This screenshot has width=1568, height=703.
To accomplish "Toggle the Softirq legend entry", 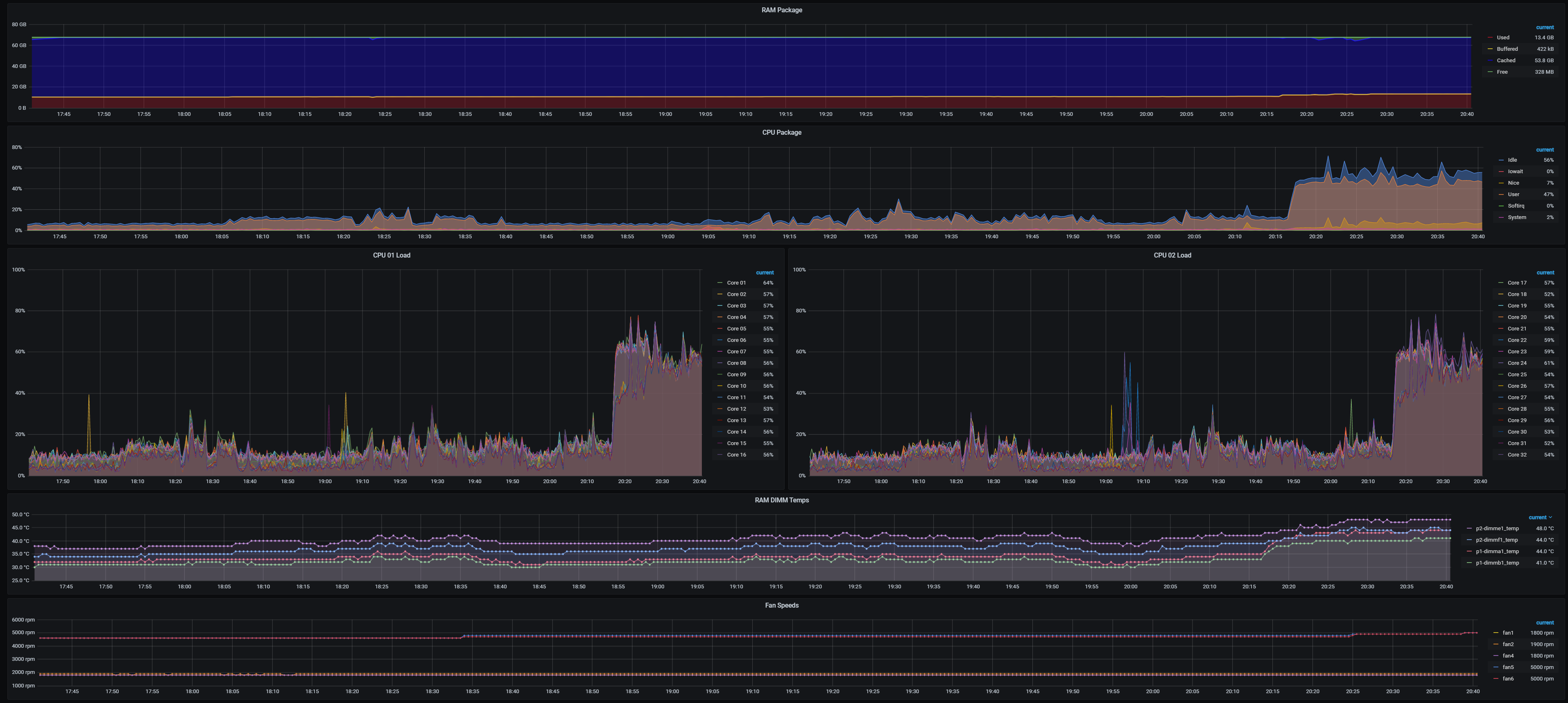I will [x=1516, y=206].
